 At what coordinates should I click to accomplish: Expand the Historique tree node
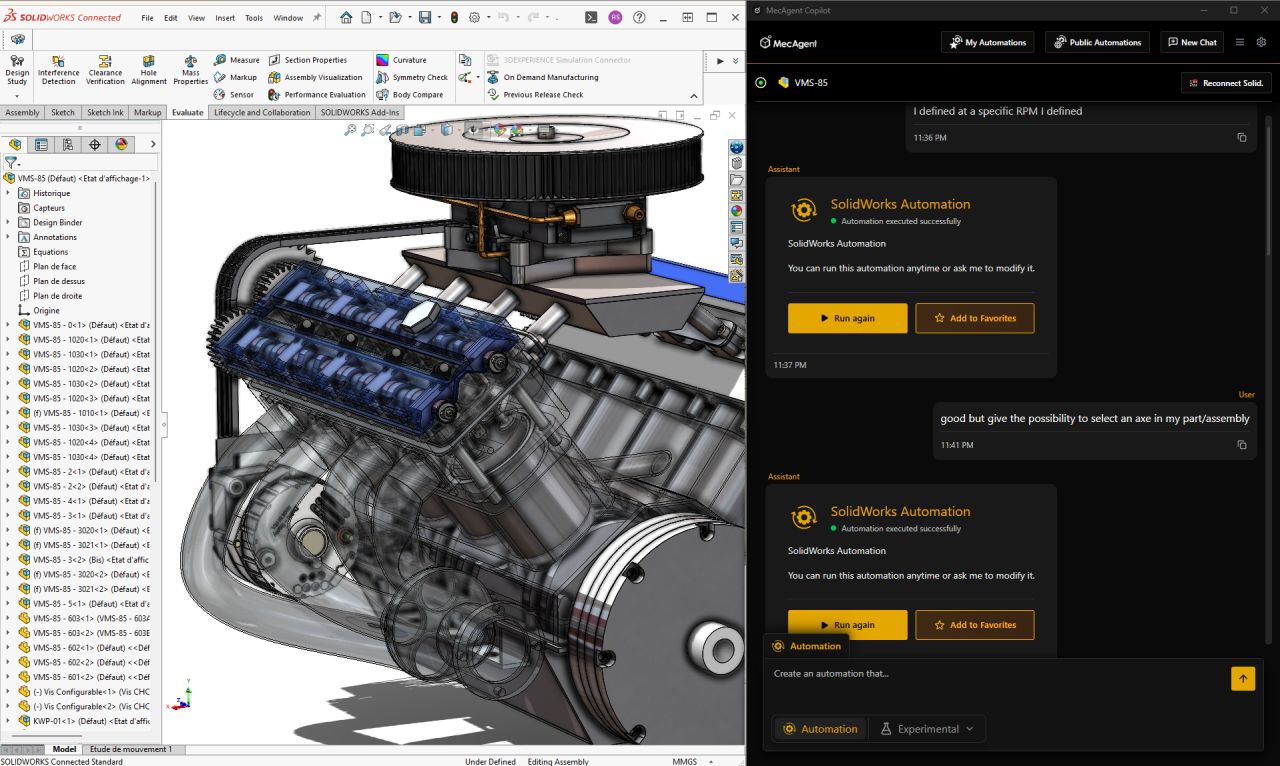pyautogui.click(x=8, y=193)
